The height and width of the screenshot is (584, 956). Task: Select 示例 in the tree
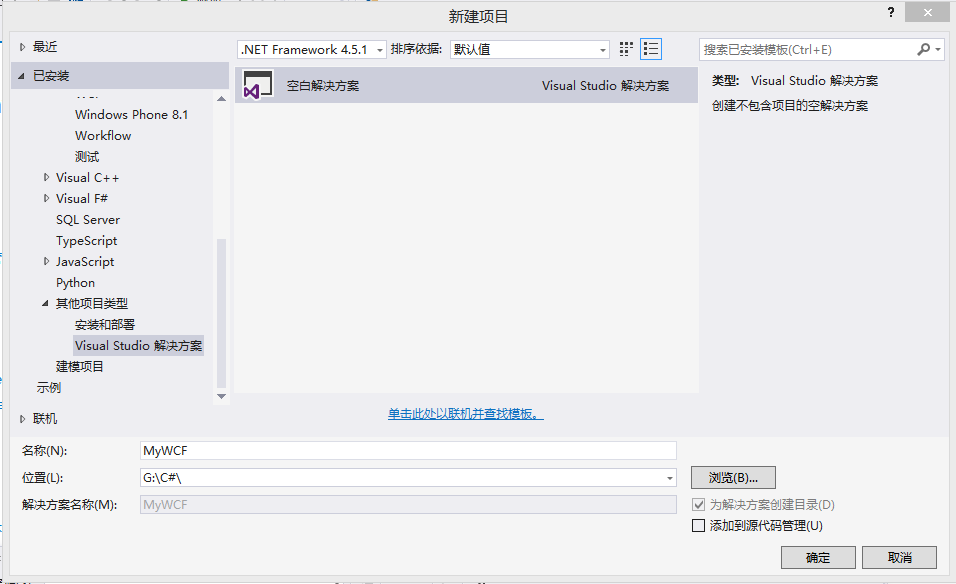point(49,388)
